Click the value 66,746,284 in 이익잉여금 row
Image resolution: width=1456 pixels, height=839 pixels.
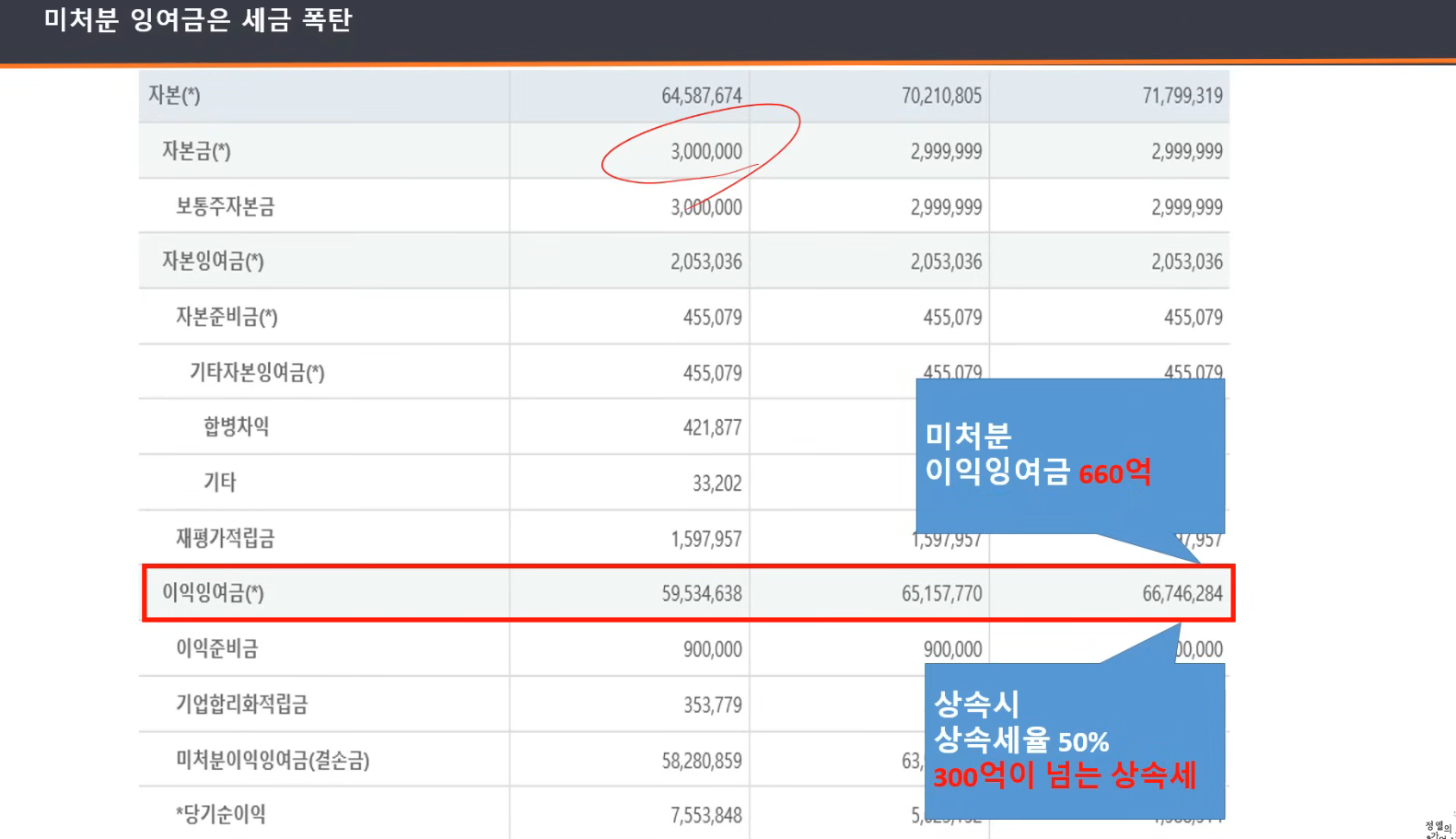pos(1182,594)
